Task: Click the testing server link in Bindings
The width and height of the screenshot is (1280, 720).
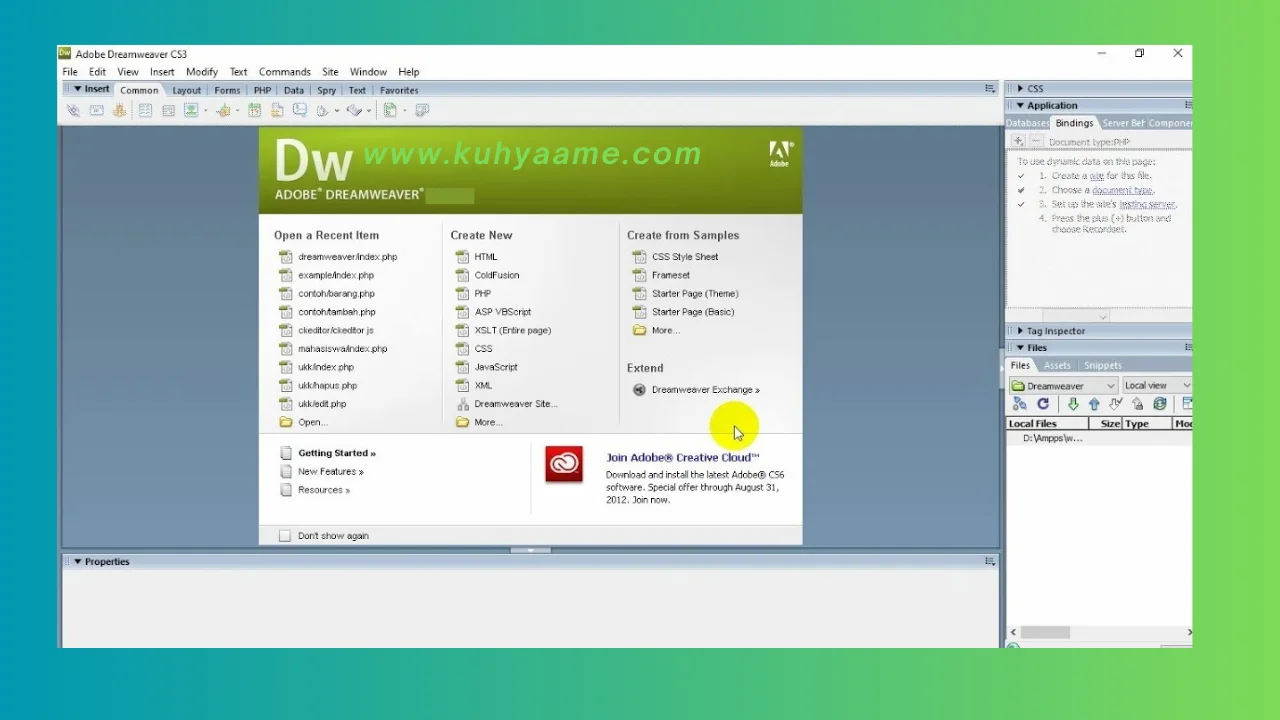Action: tap(1146, 204)
